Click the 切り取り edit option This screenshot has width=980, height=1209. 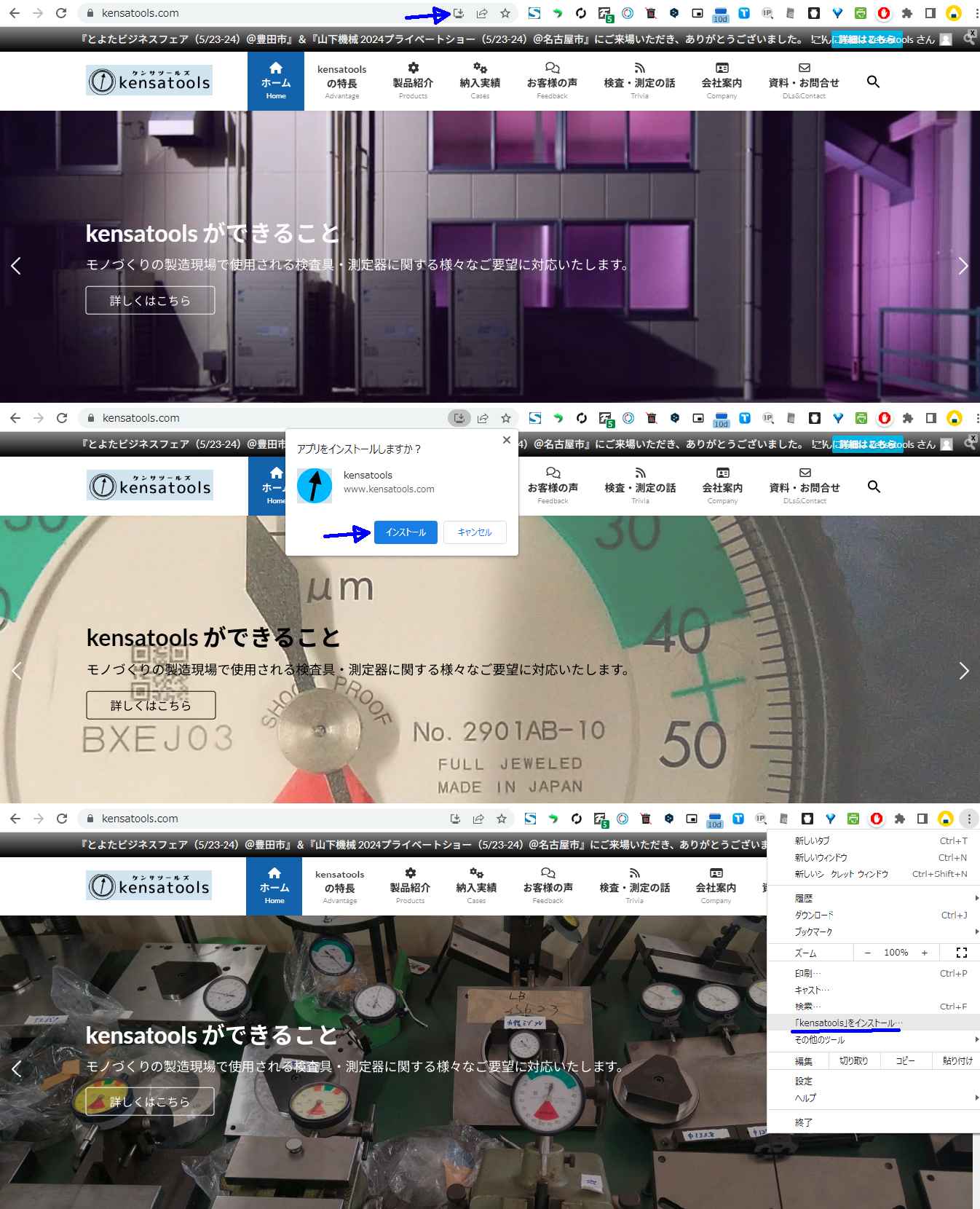tap(853, 1060)
